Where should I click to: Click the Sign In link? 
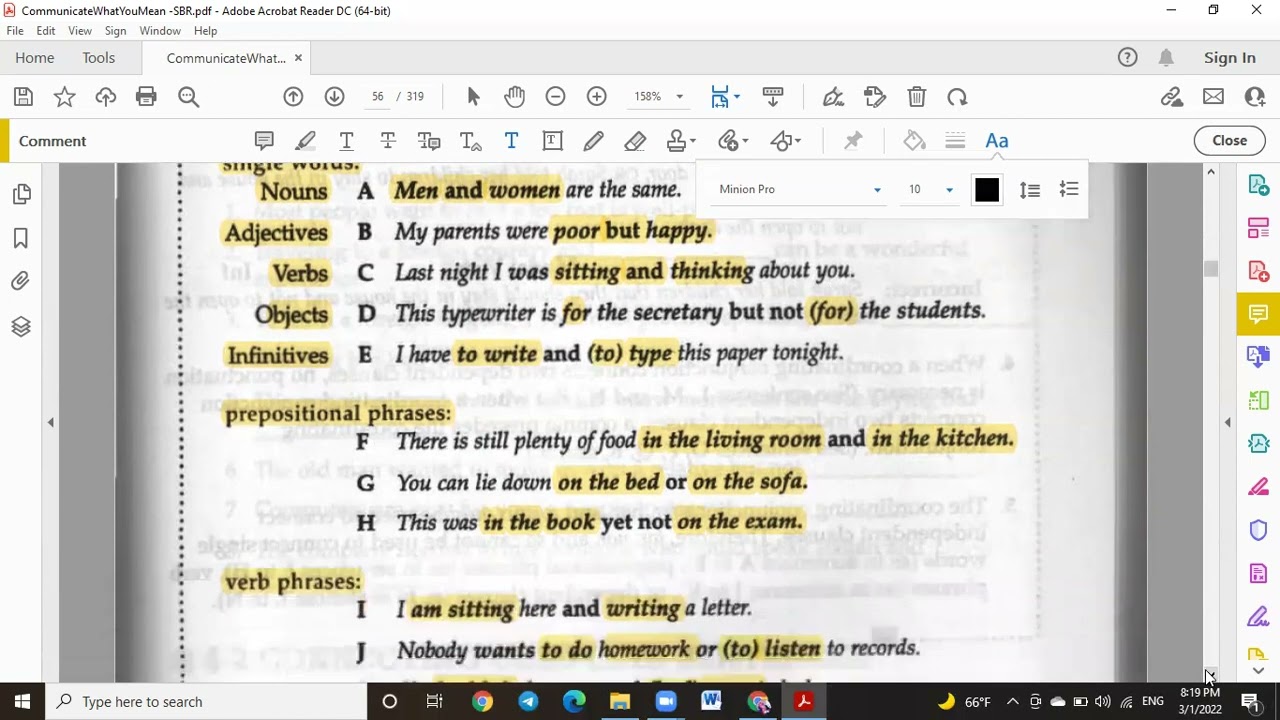click(x=1229, y=58)
